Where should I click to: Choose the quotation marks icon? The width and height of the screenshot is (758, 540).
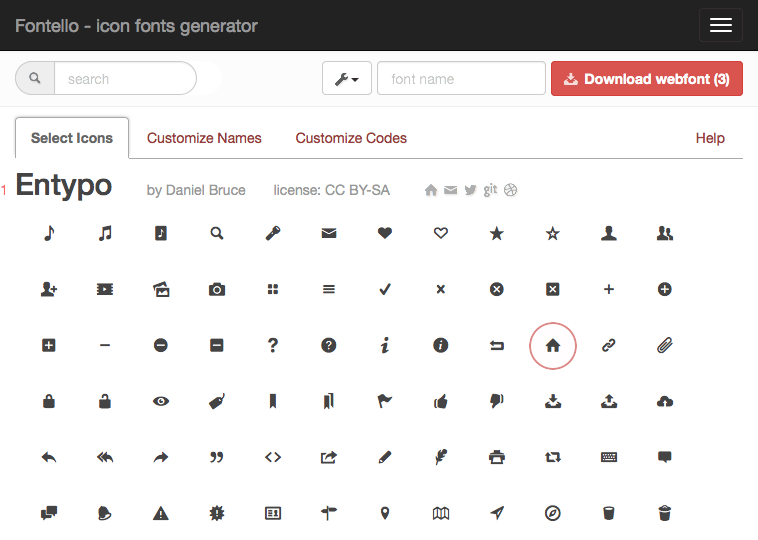pos(217,457)
